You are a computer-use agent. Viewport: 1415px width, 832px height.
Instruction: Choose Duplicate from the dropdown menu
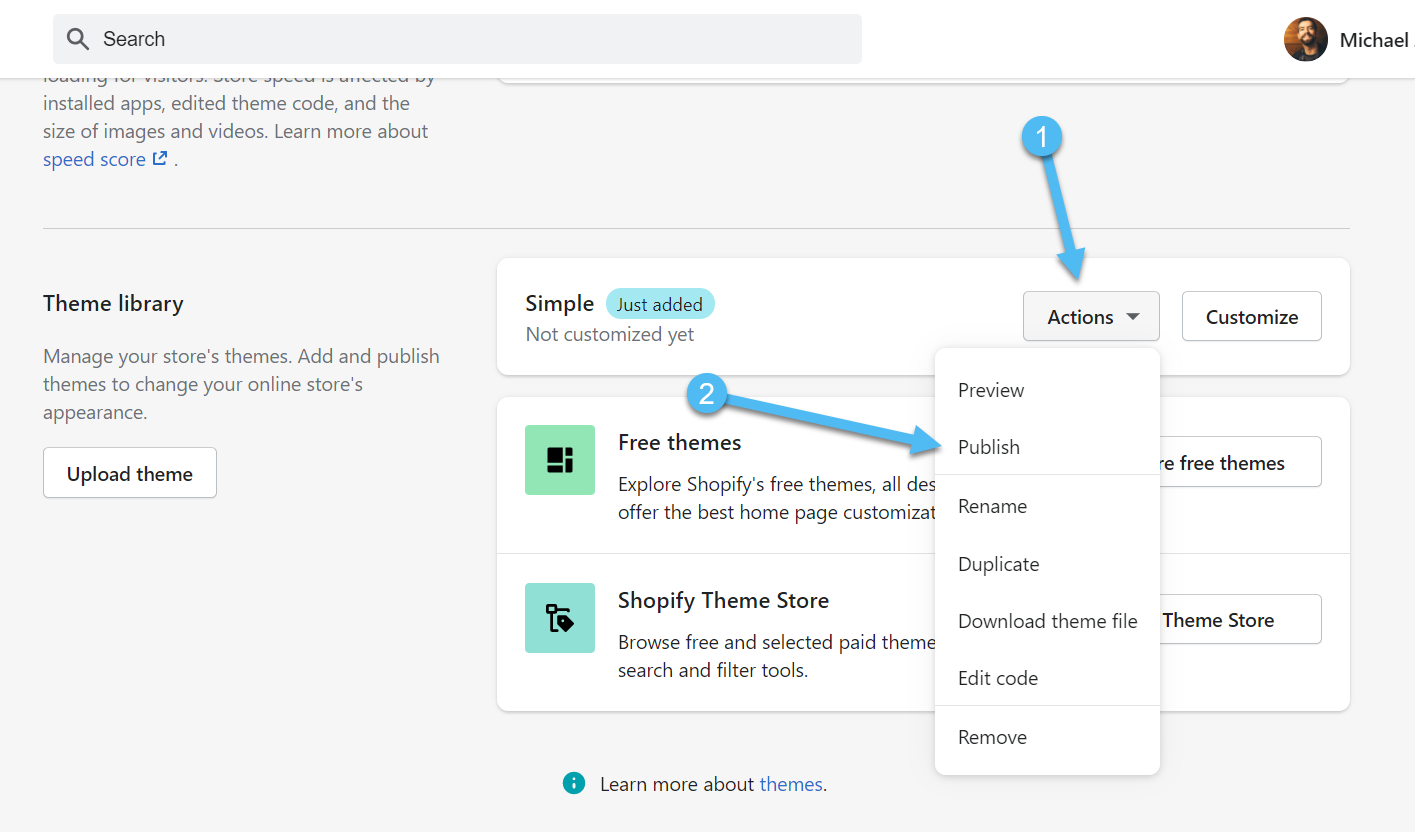[998, 564]
